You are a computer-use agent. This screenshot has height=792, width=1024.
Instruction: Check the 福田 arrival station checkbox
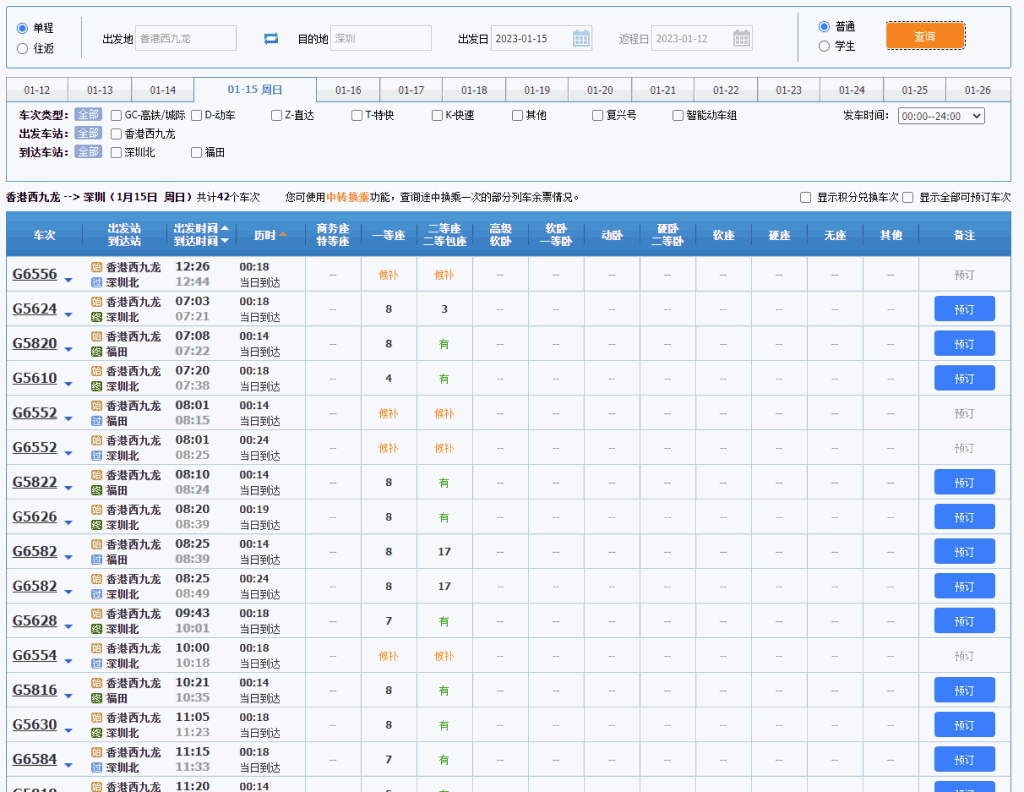coord(197,152)
